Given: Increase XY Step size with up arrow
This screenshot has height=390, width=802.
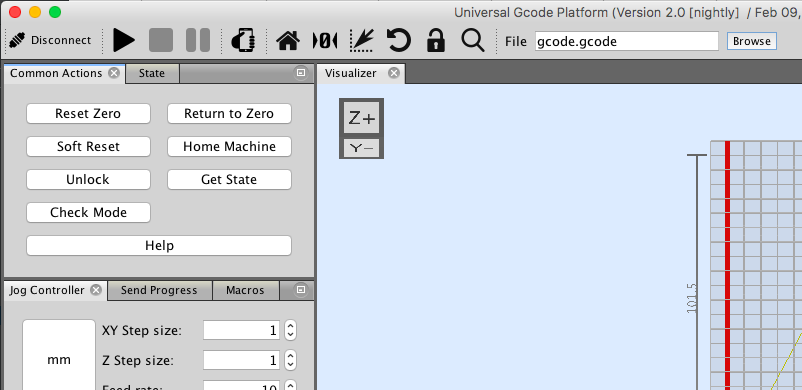Looking at the screenshot, I should click(290, 326).
